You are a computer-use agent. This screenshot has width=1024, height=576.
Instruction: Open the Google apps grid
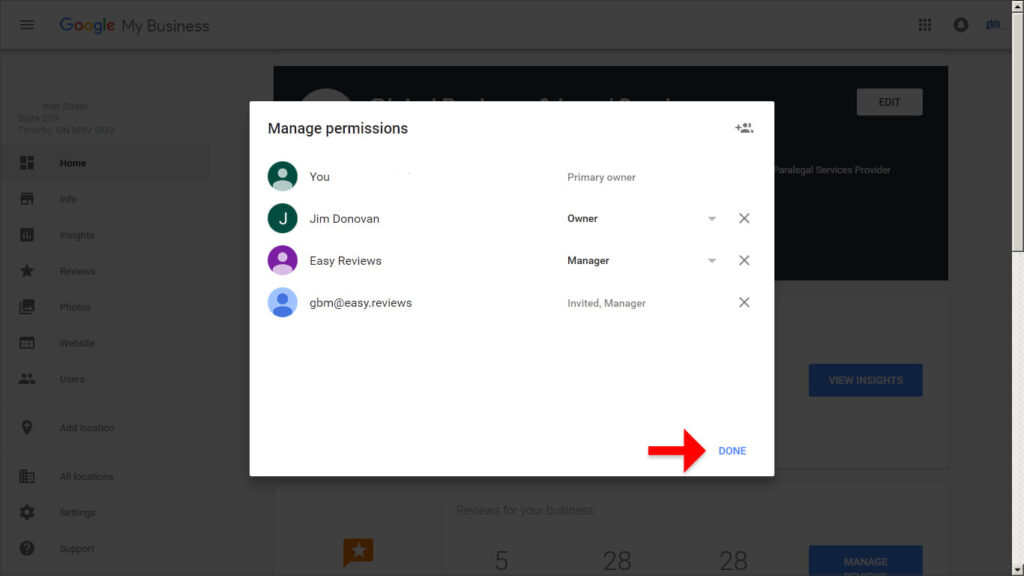[x=925, y=25]
